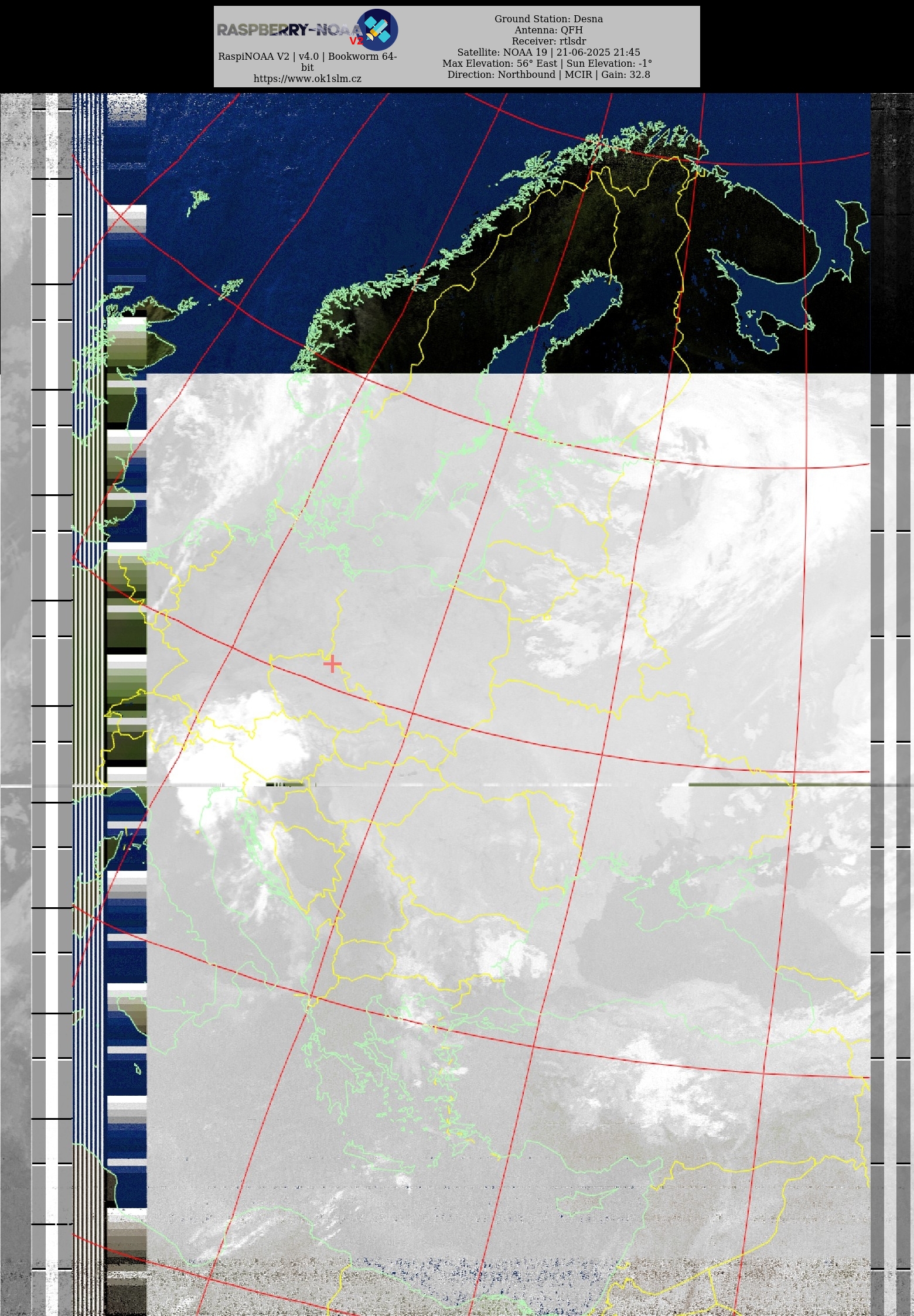
Task: Click 'Direction: Northbound | MCIR | Gain: 32.8' line
Action: (548, 74)
